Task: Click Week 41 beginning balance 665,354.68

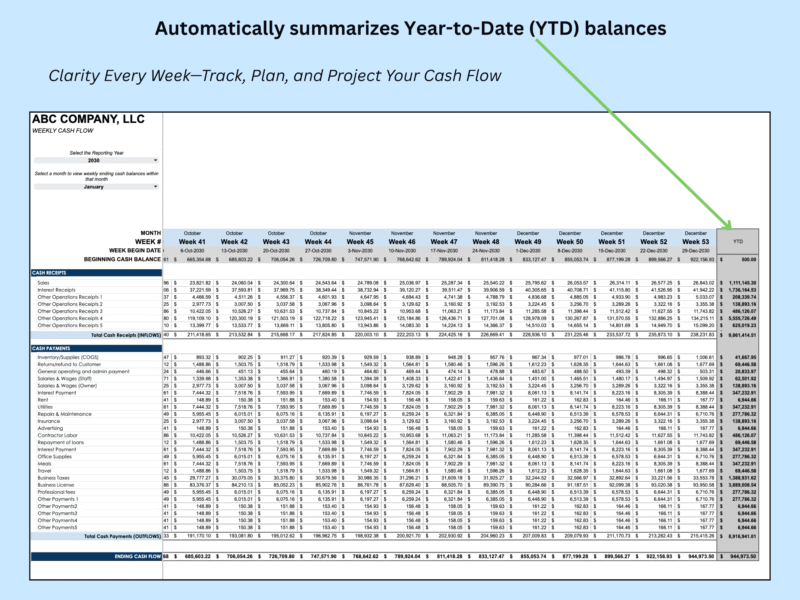Action: (198, 260)
